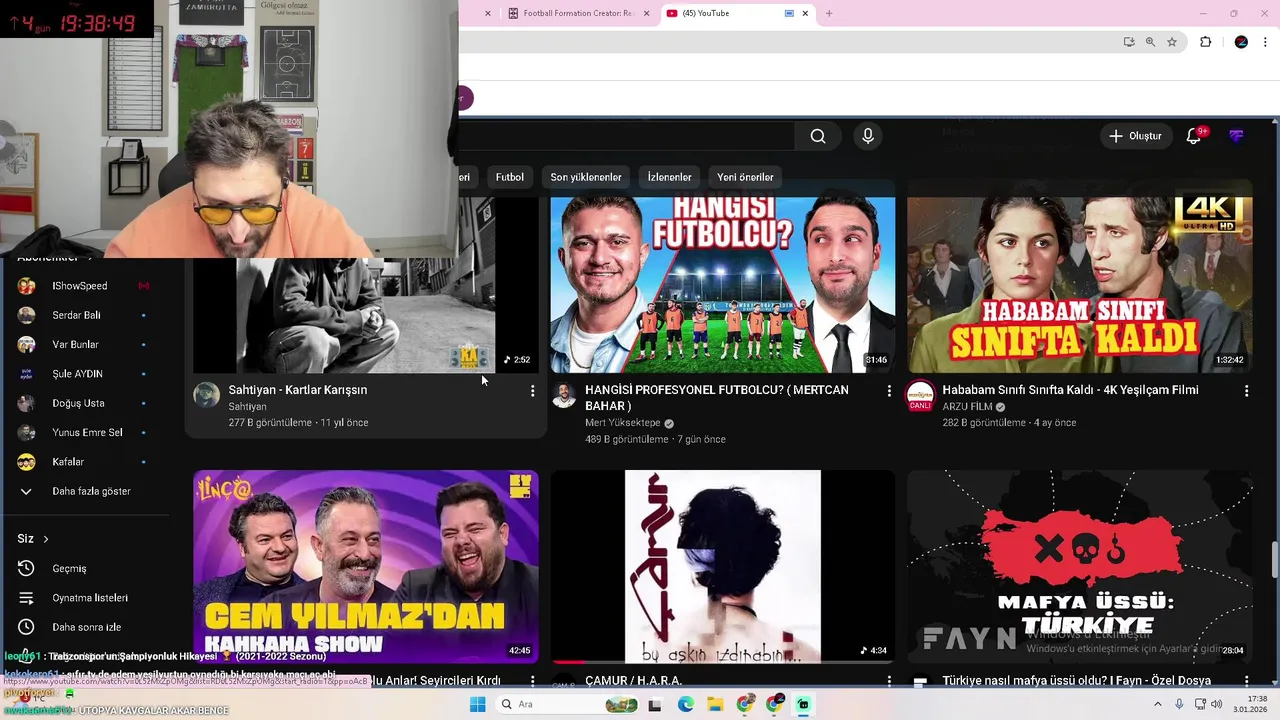Open the Sahtiyan channel name link

point(247,407)
